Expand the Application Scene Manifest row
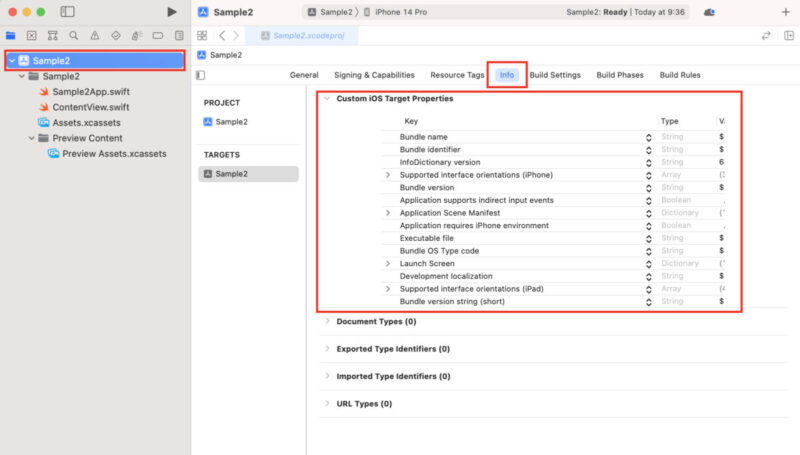 388,213
